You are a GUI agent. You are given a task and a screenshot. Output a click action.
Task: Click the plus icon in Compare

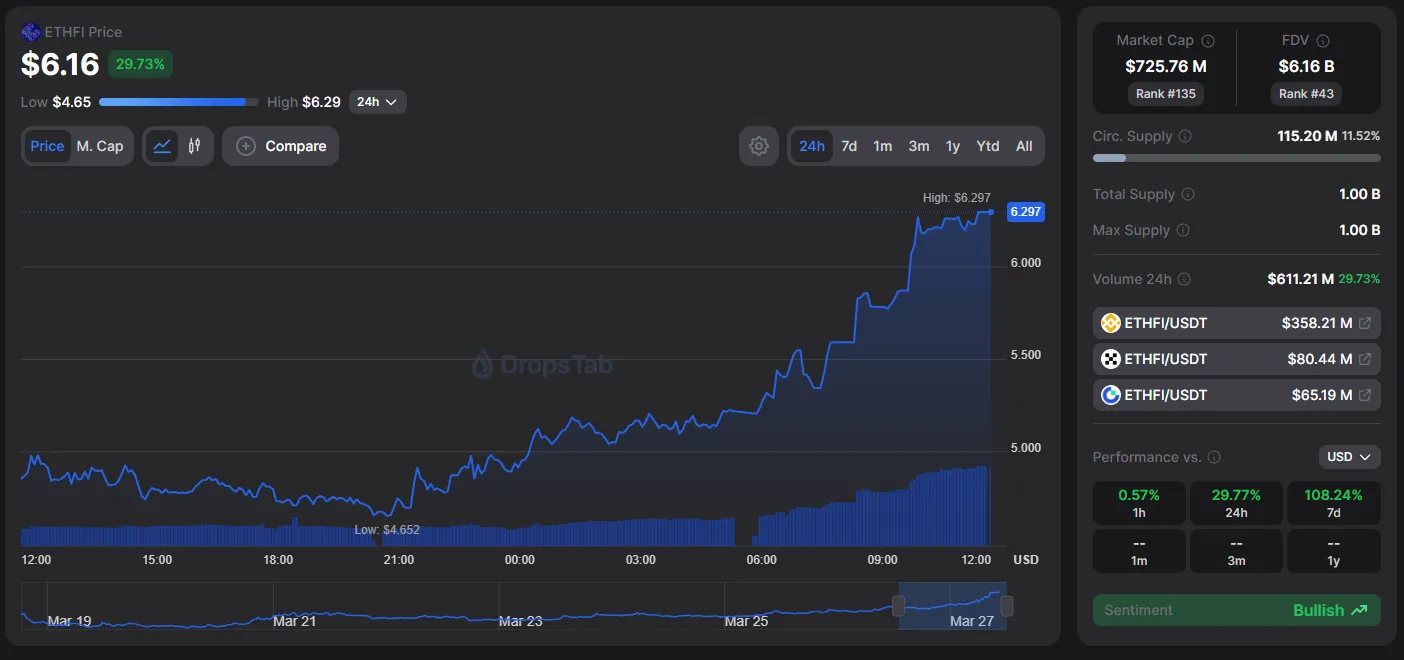pyautogui.click(x=246, y=146)
